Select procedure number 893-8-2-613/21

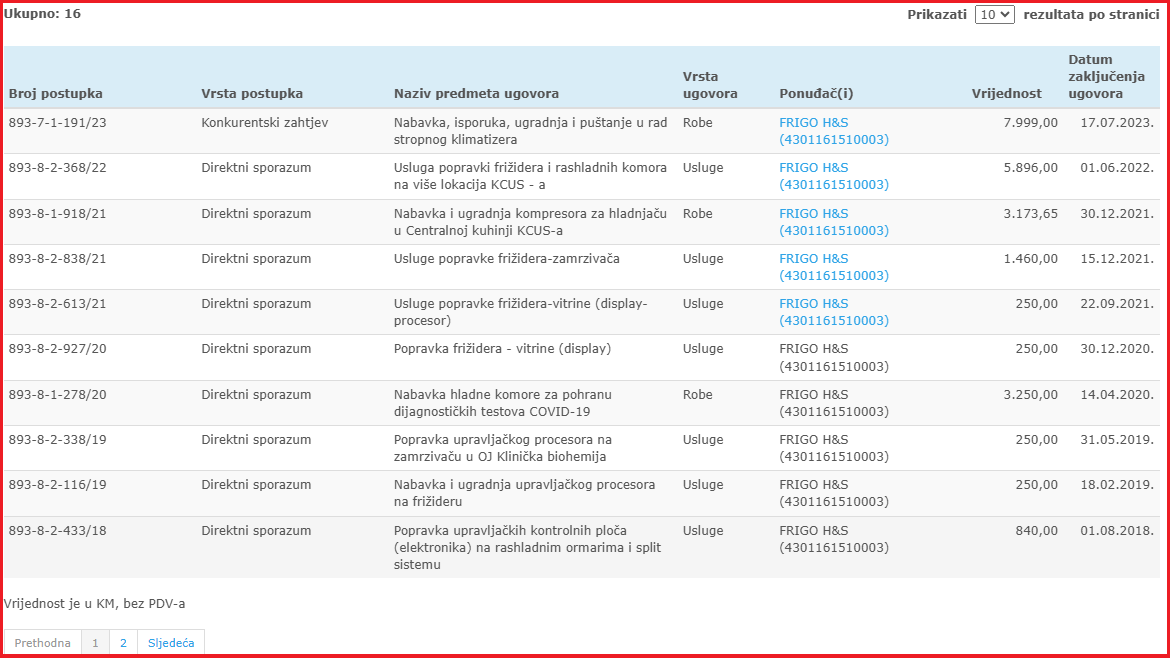pos(57,304)
